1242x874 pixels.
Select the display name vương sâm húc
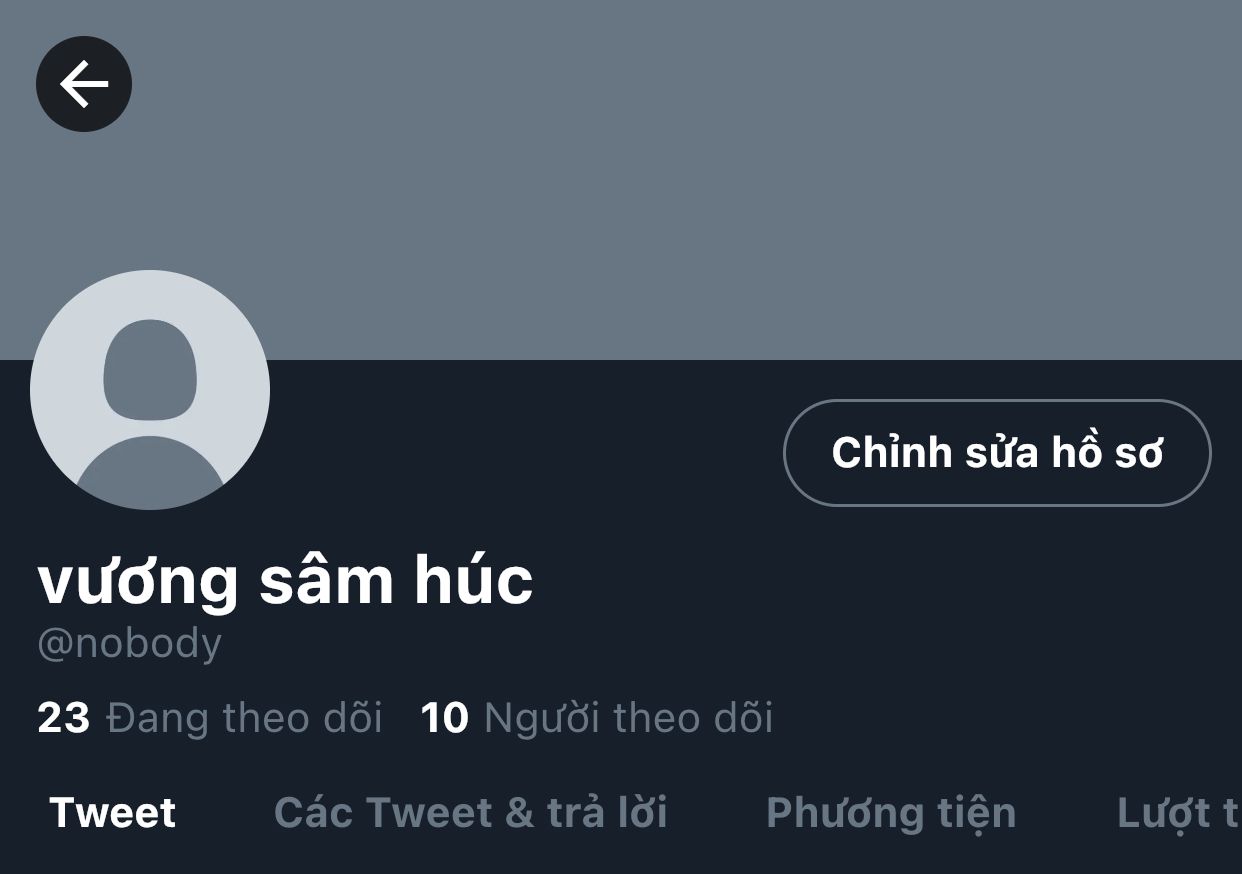(285, 582)
